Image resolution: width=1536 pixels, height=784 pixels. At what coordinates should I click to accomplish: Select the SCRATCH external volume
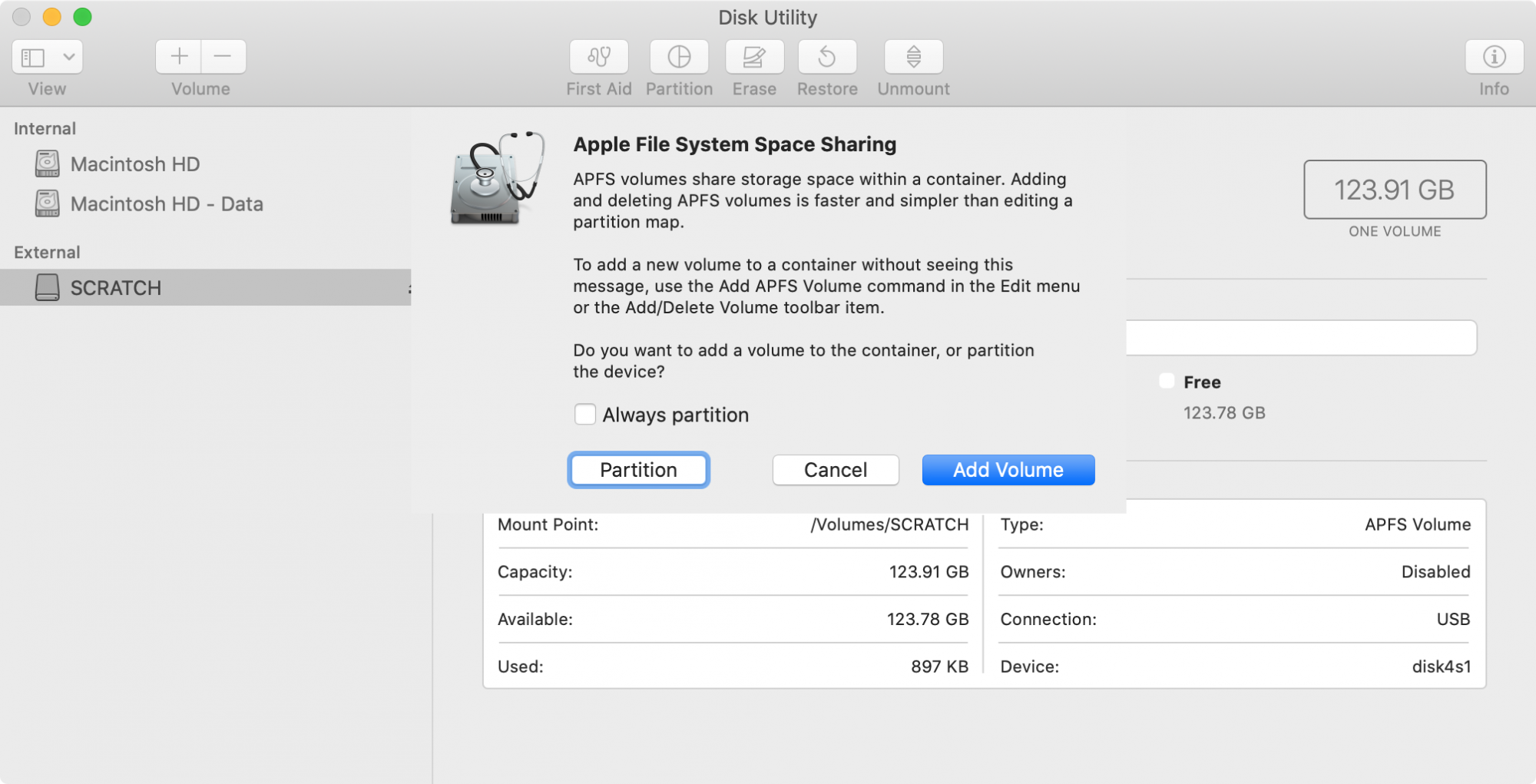click(x=116, y=288)
